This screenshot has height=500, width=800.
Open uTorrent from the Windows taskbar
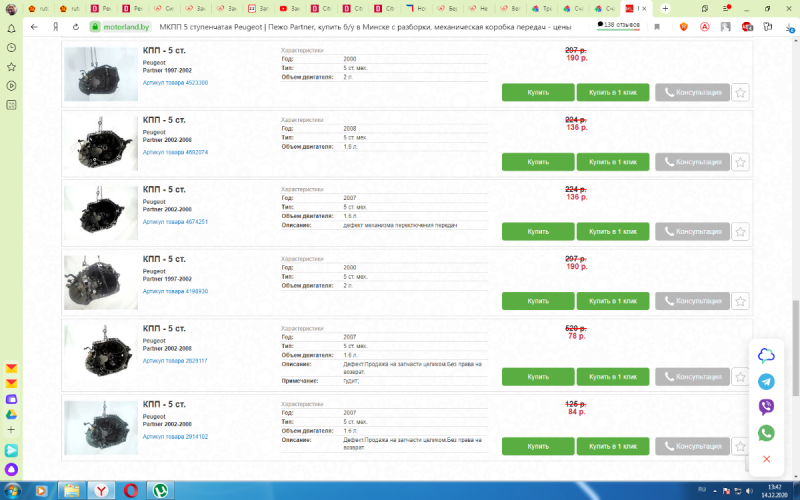(160, 490)
